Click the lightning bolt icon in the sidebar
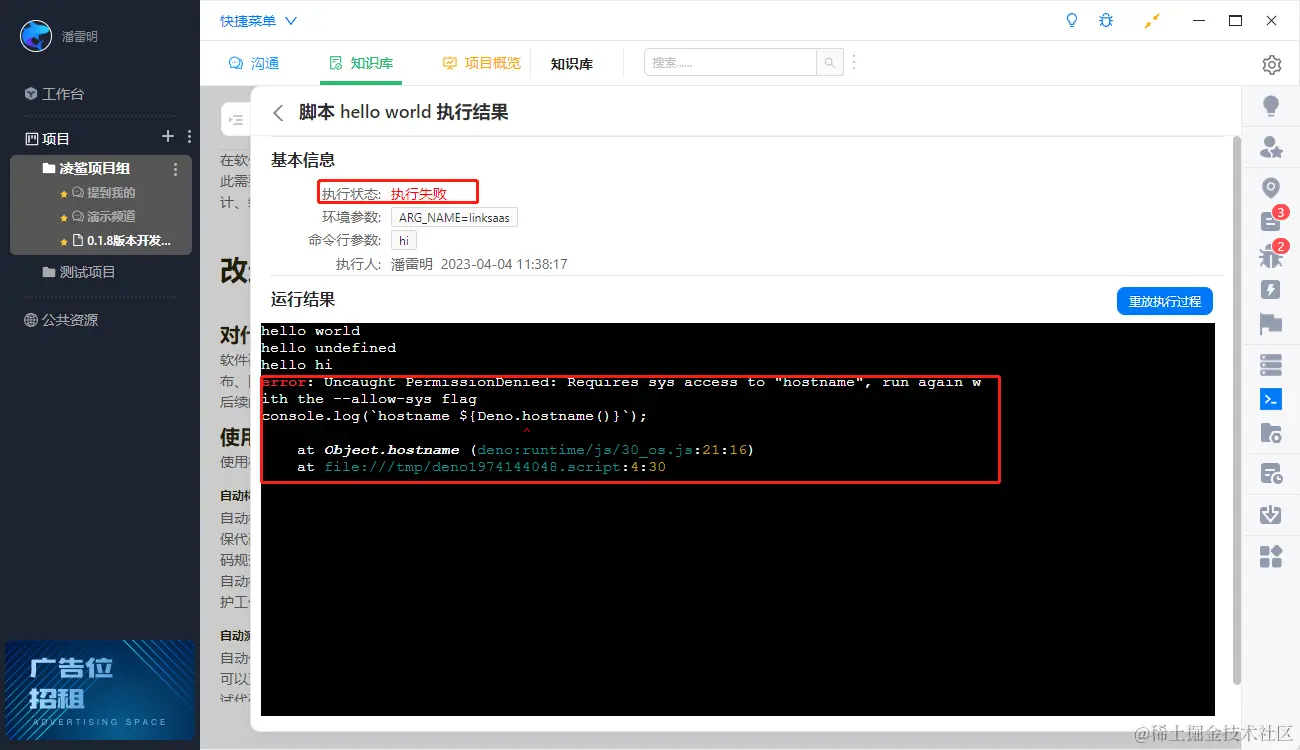1300x750 pixels. click(x=1271, y=290)
